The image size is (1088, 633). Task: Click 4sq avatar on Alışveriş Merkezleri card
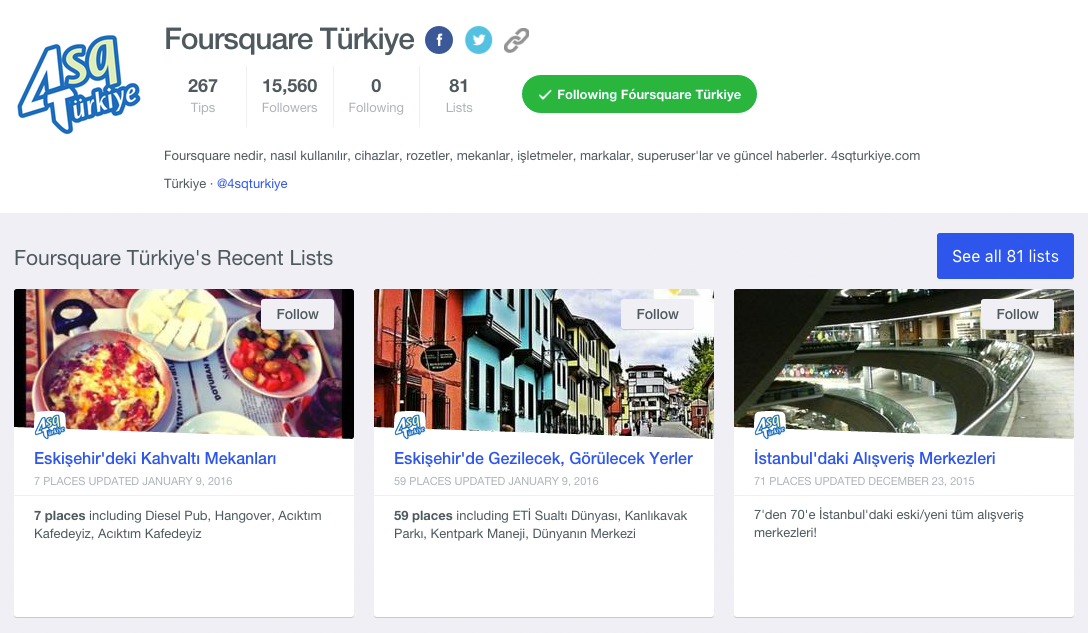(x=770, y=425)
